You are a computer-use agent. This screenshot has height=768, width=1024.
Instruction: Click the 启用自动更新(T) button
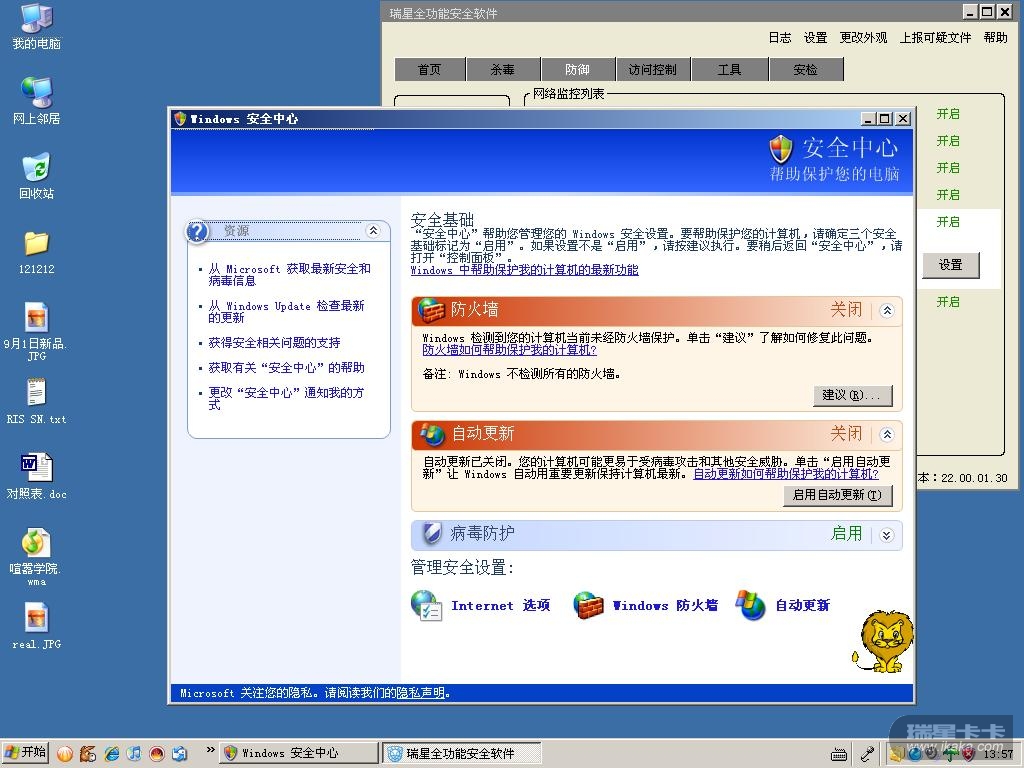[x=837, y=495]
